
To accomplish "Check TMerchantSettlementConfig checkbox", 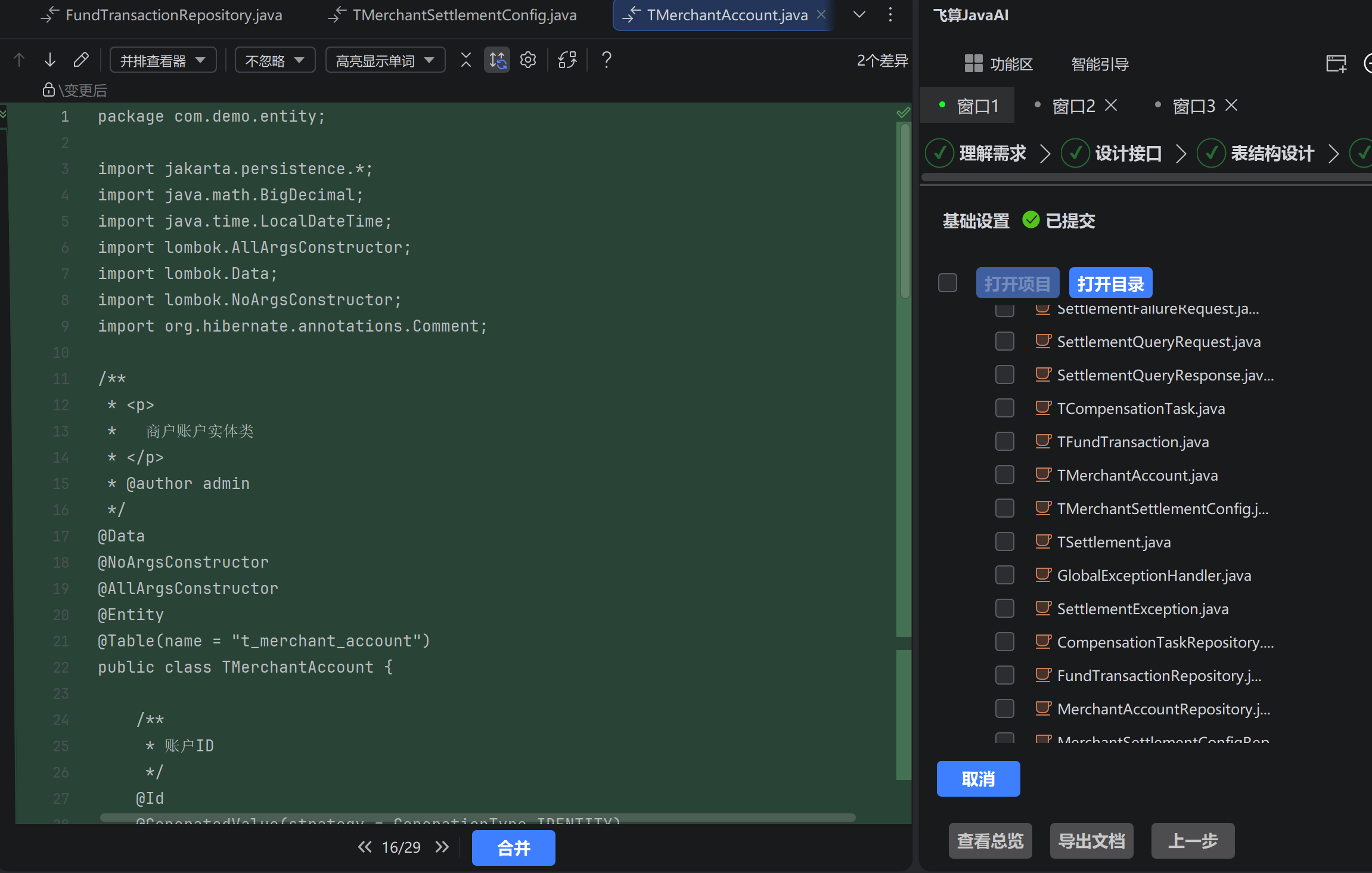I will coord(1005,508).
